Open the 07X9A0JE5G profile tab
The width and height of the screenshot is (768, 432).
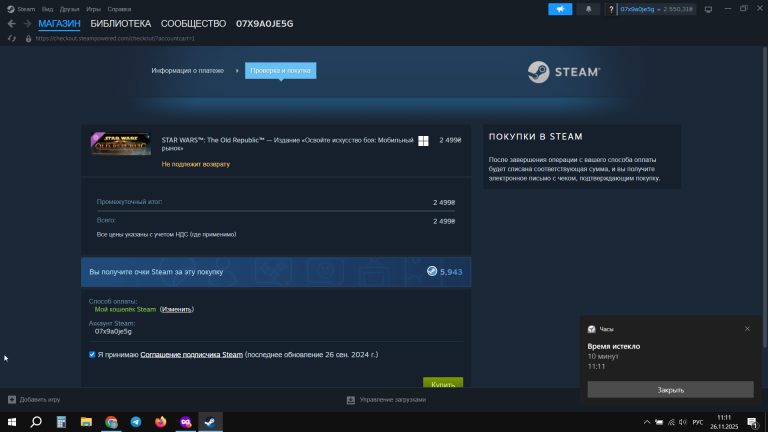(x=264, y=24)
